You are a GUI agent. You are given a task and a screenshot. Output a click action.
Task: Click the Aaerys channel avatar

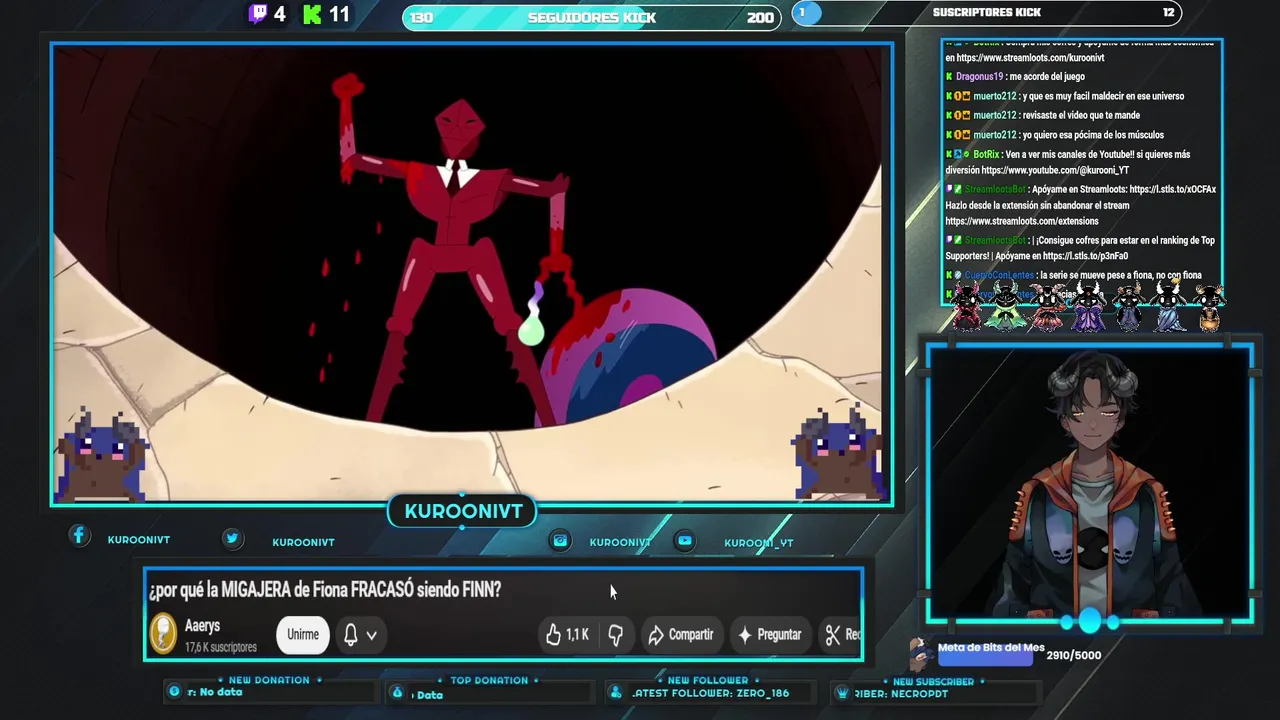click(163, 634)
